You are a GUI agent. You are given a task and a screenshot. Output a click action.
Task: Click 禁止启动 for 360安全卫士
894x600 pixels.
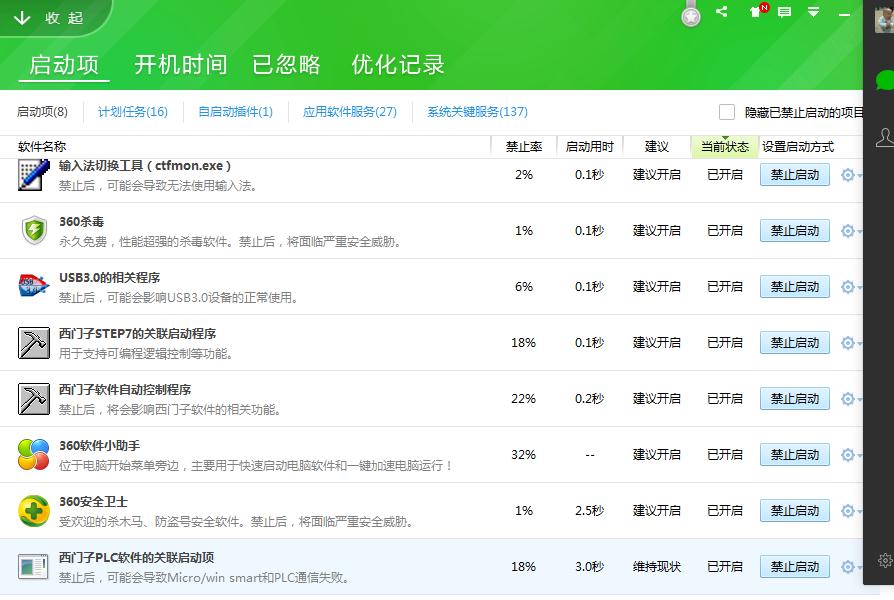(x=795, y=510)
